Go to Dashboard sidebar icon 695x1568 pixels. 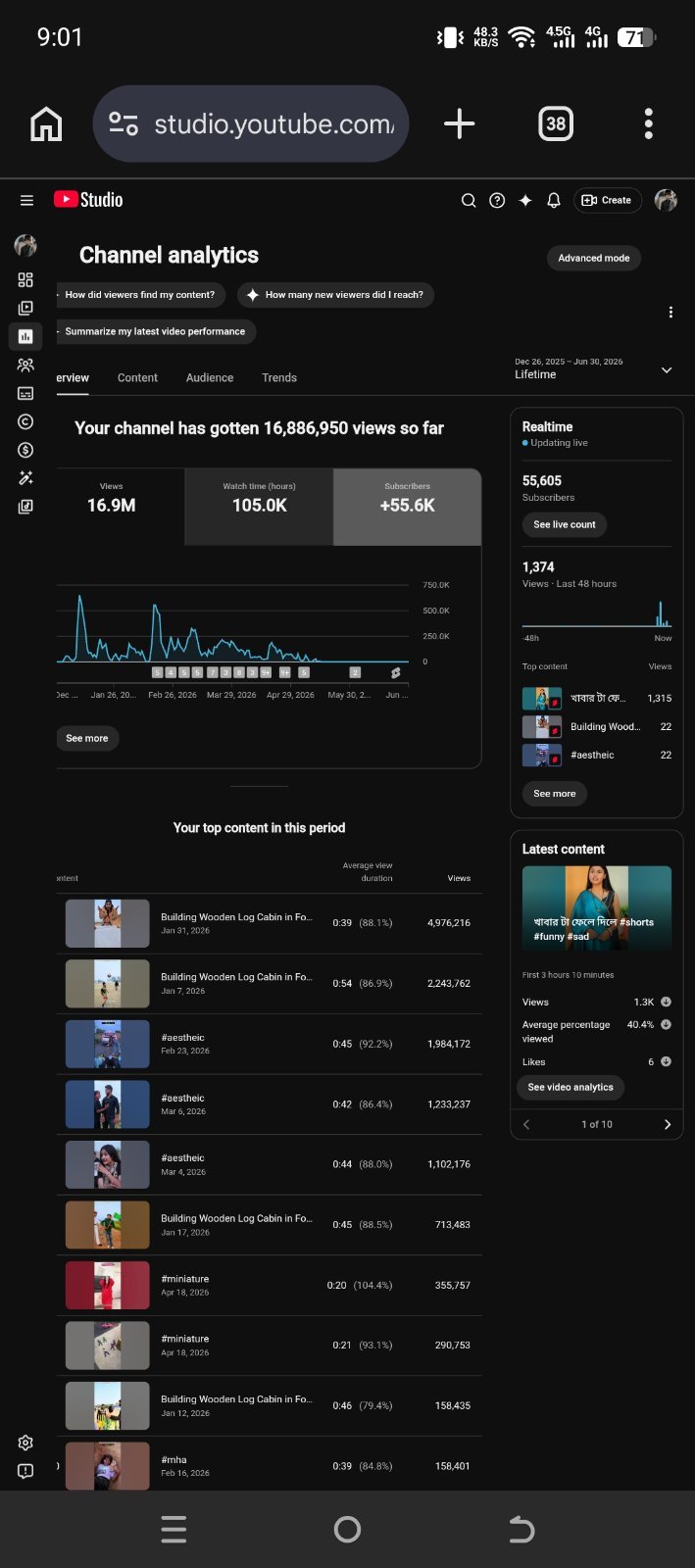click(x=25, y=279)
